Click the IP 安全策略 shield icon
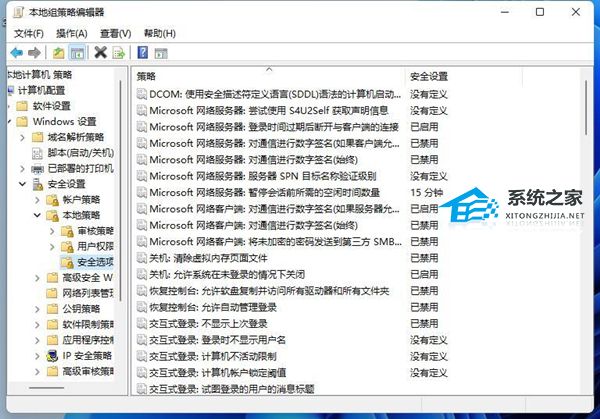This screenshot has width=600, height=419. [x=52, y=356]
